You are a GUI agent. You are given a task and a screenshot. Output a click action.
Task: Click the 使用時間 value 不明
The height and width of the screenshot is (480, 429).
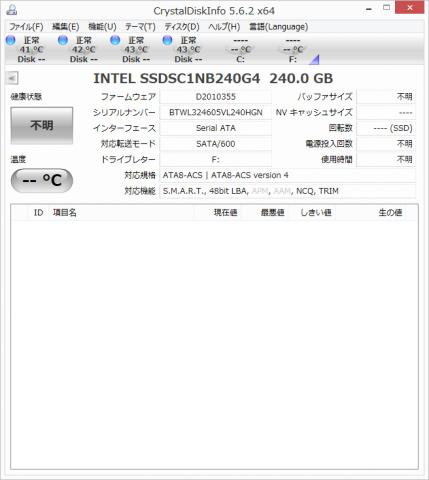(386, 159)
